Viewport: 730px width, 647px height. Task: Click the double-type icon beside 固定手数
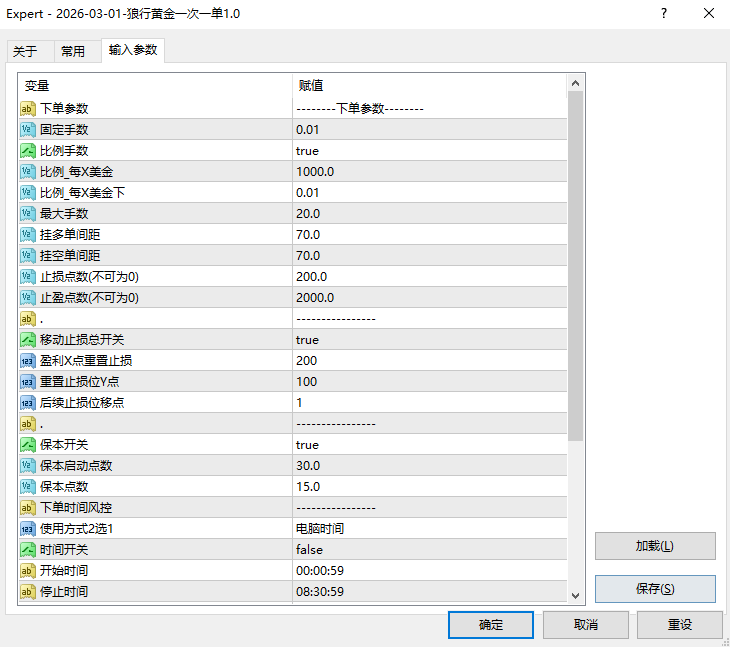click(x=27, y=129)
